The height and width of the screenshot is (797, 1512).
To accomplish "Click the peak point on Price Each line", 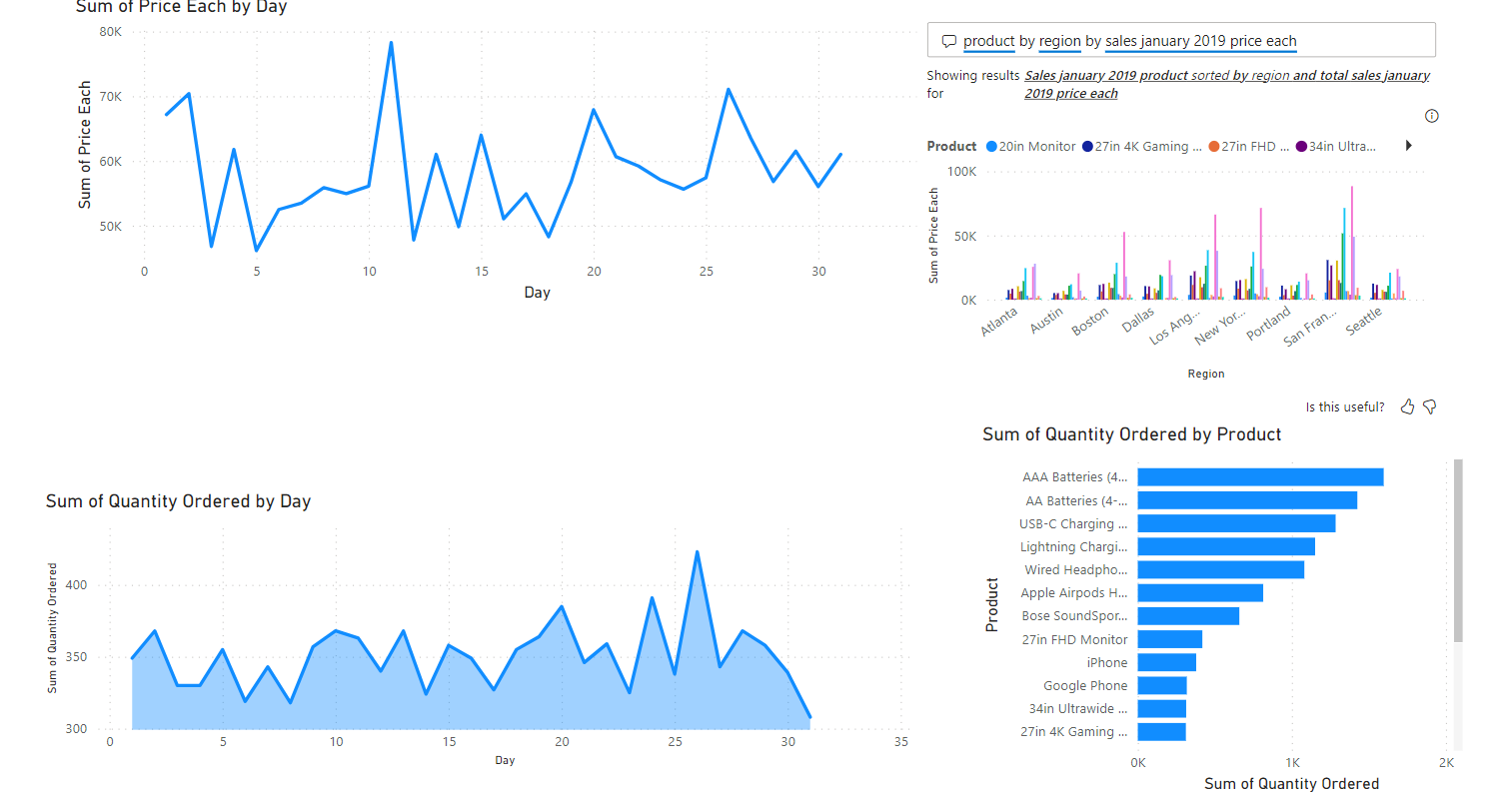I will (x=391, y=43).
